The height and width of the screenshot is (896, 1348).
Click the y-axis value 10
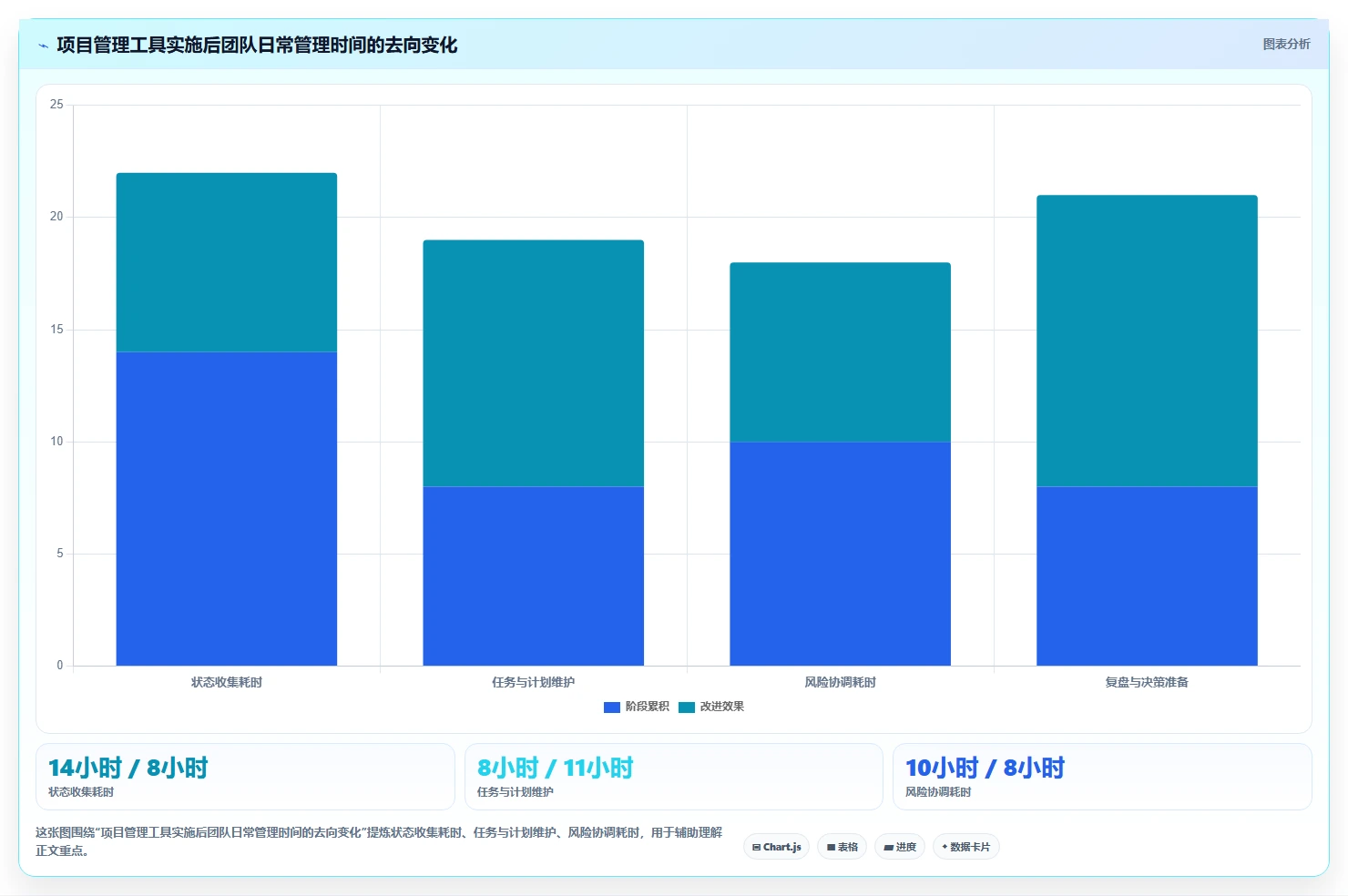point(56,442)
